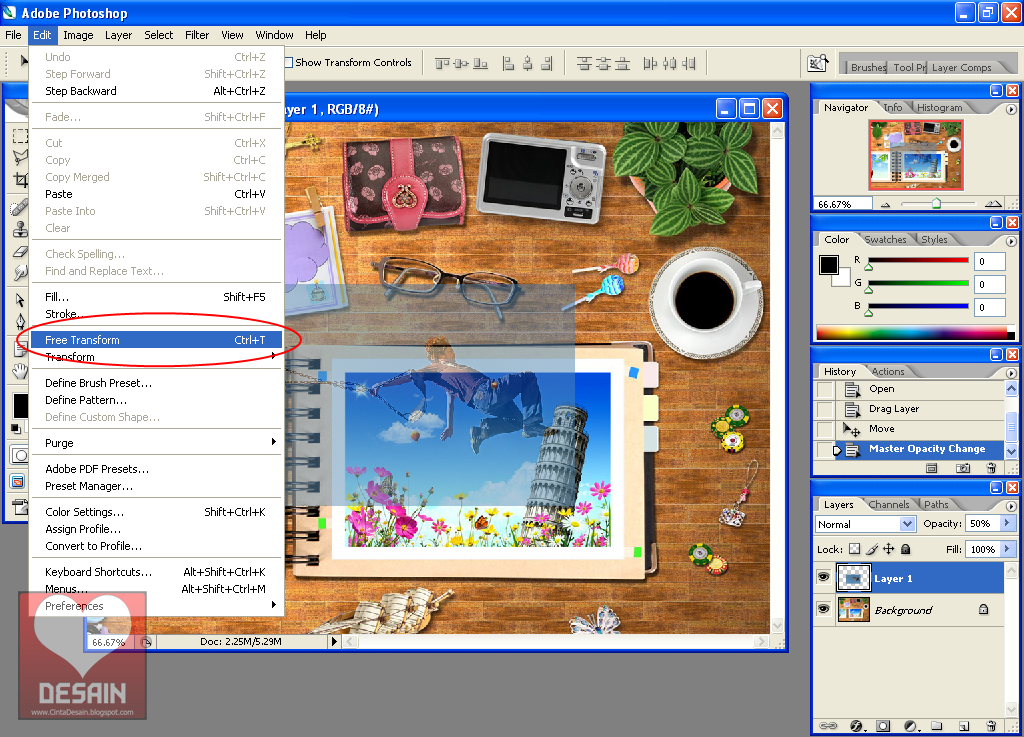Reset to default foreground/background colors icon
The image size is (1024, 737).
click(16, 429)
